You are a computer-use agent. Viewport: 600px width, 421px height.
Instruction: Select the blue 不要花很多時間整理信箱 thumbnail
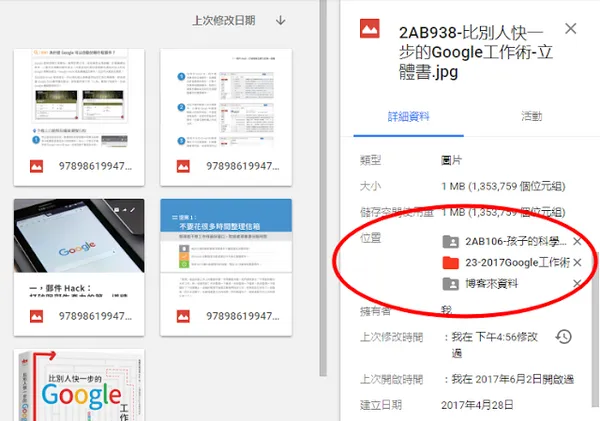point(226,249)
